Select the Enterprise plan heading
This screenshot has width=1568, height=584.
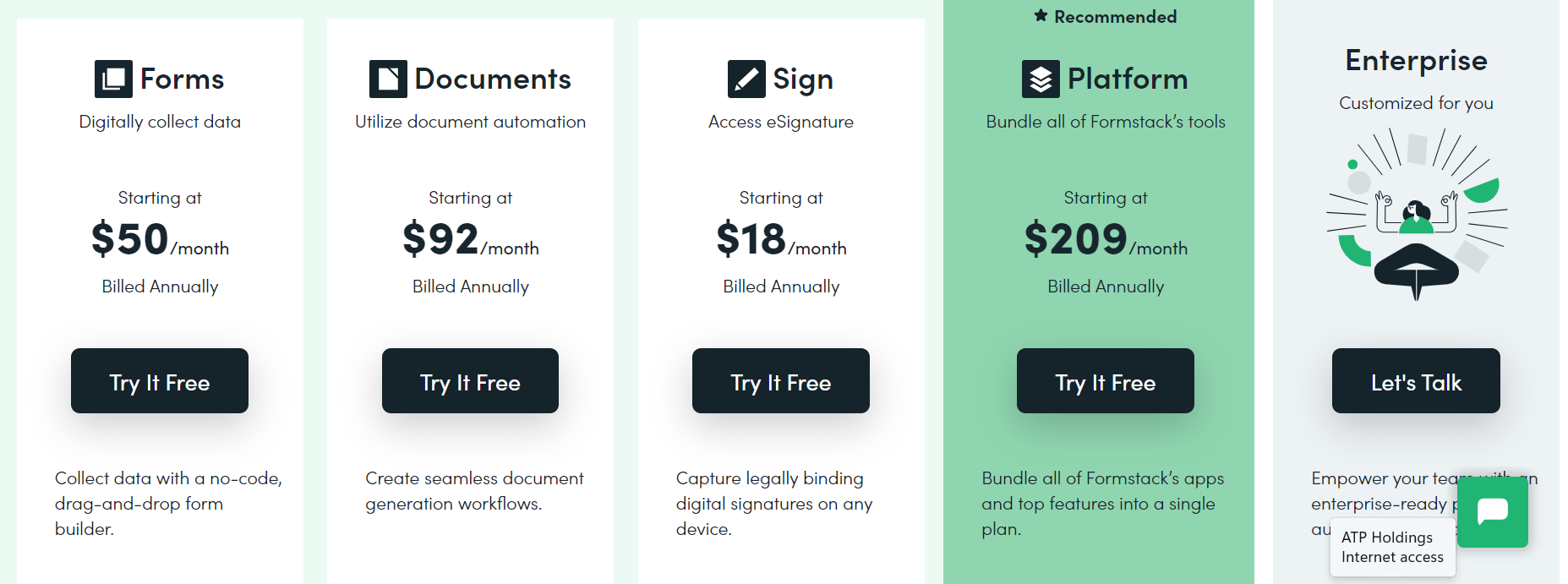(x=1416, y=59)
